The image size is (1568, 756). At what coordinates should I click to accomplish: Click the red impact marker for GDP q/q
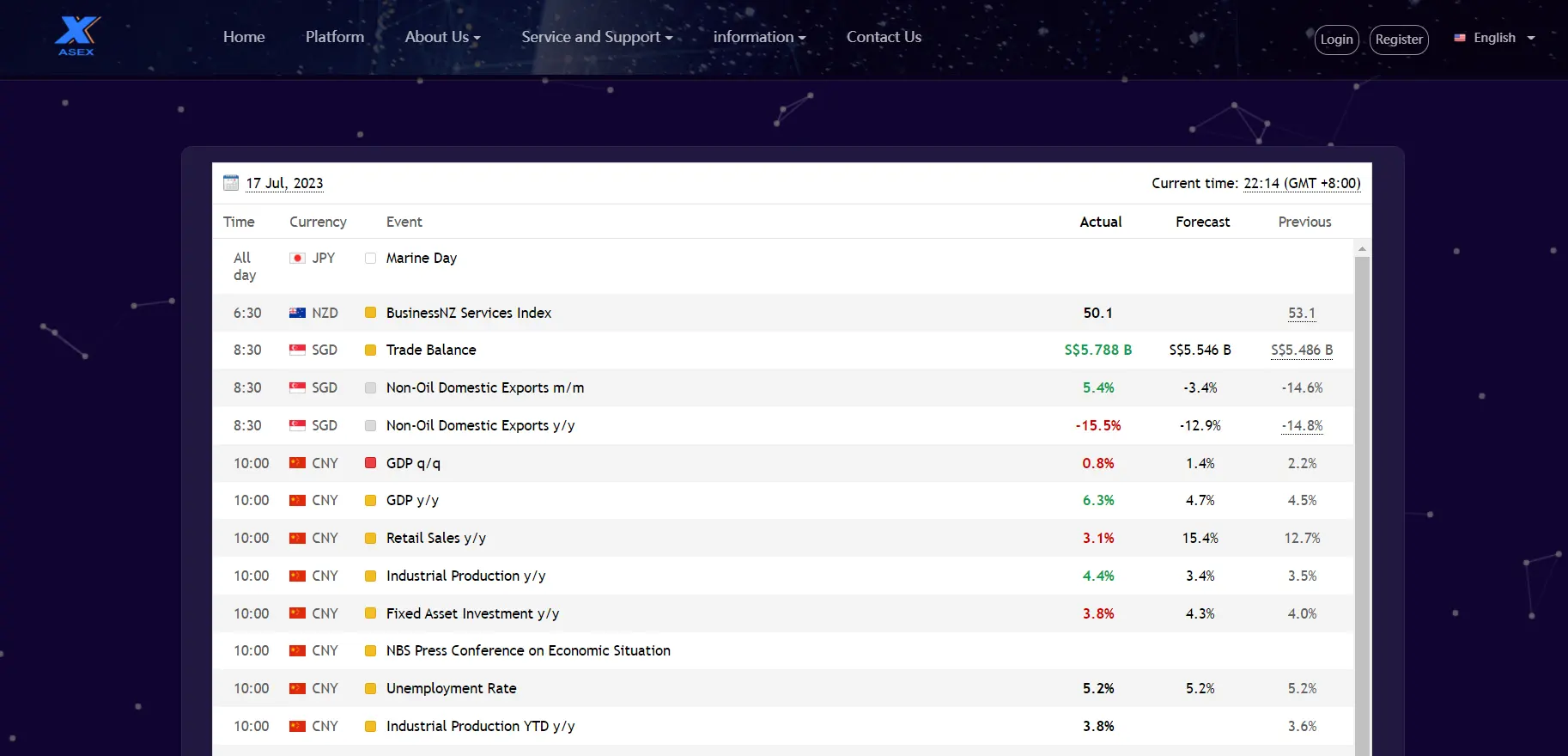(x=370, y=463)
